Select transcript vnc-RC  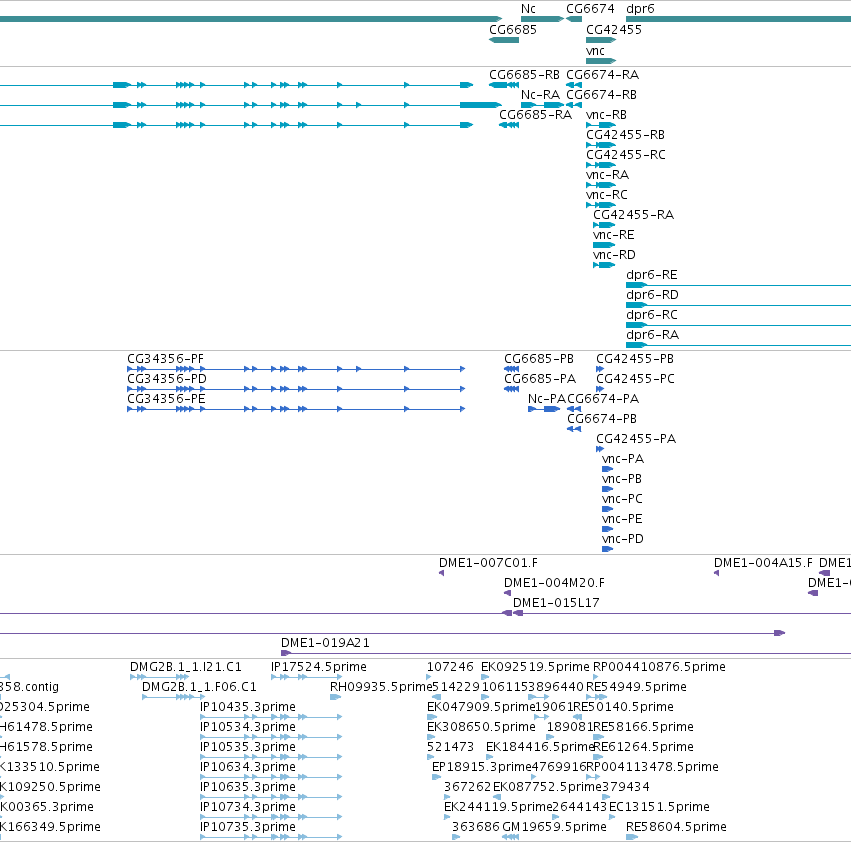607,194
